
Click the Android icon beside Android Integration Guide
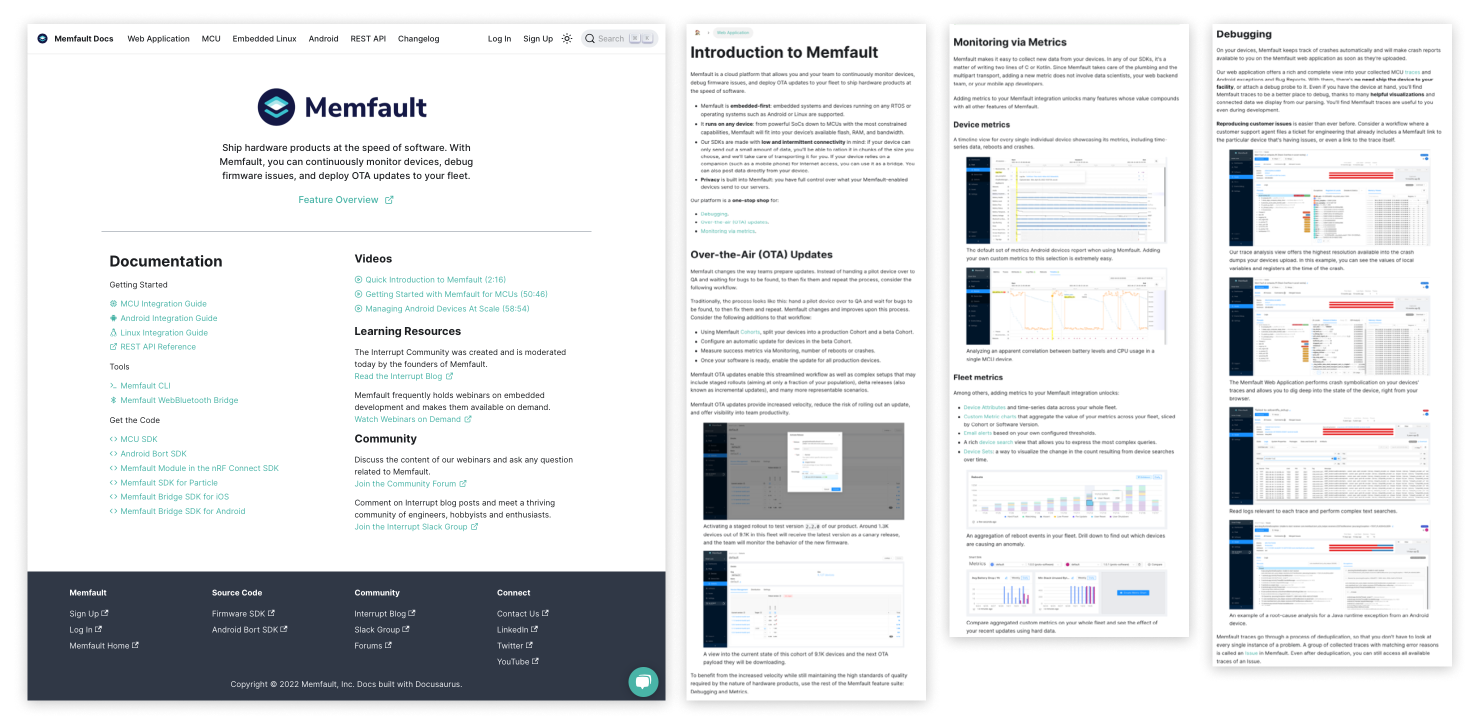[x=114, y=318]
